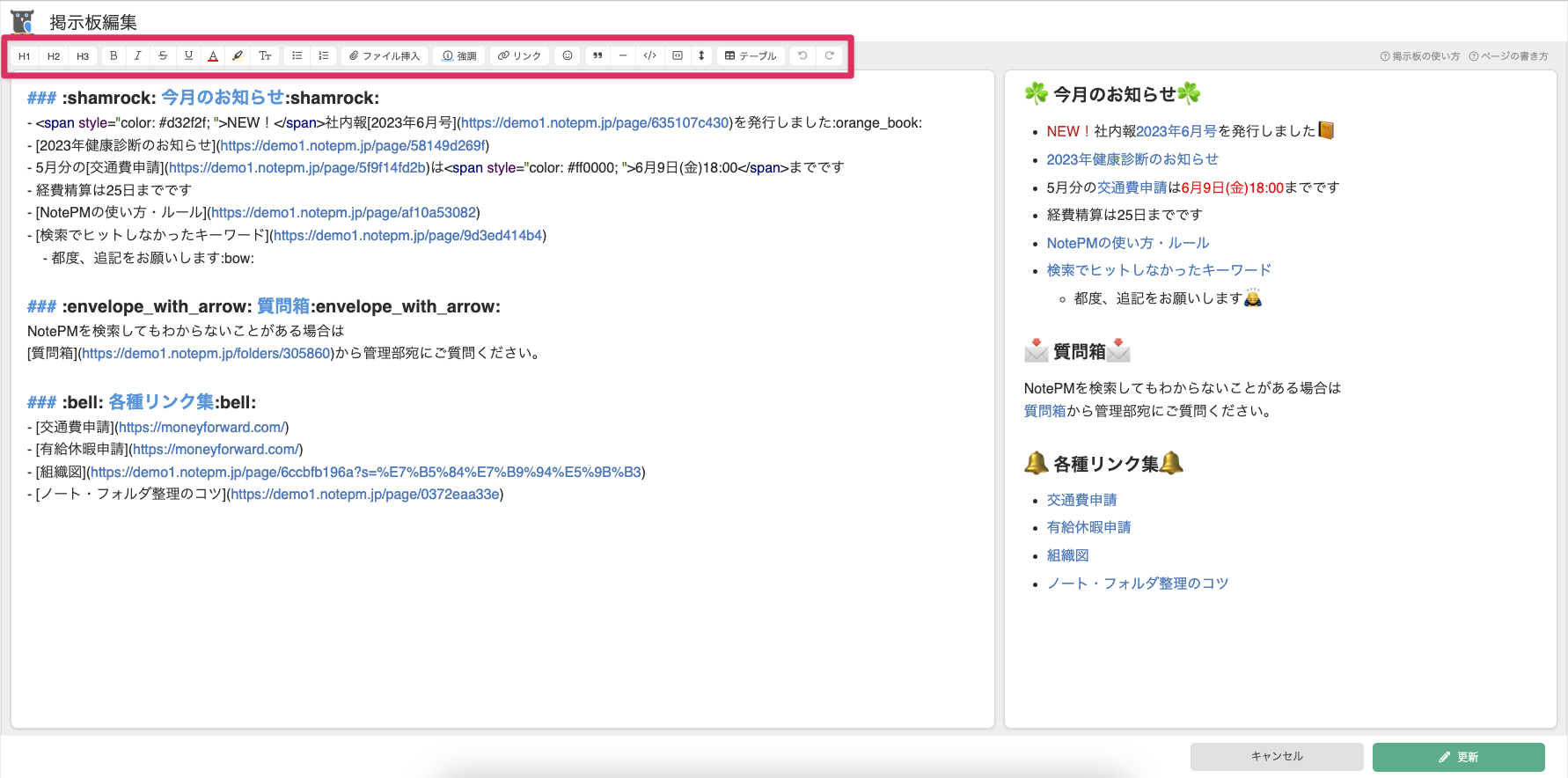This screenshot has height=778, width=1568.
Task: Click the 強調 emphasis button
Action: (x=459, y=56)
